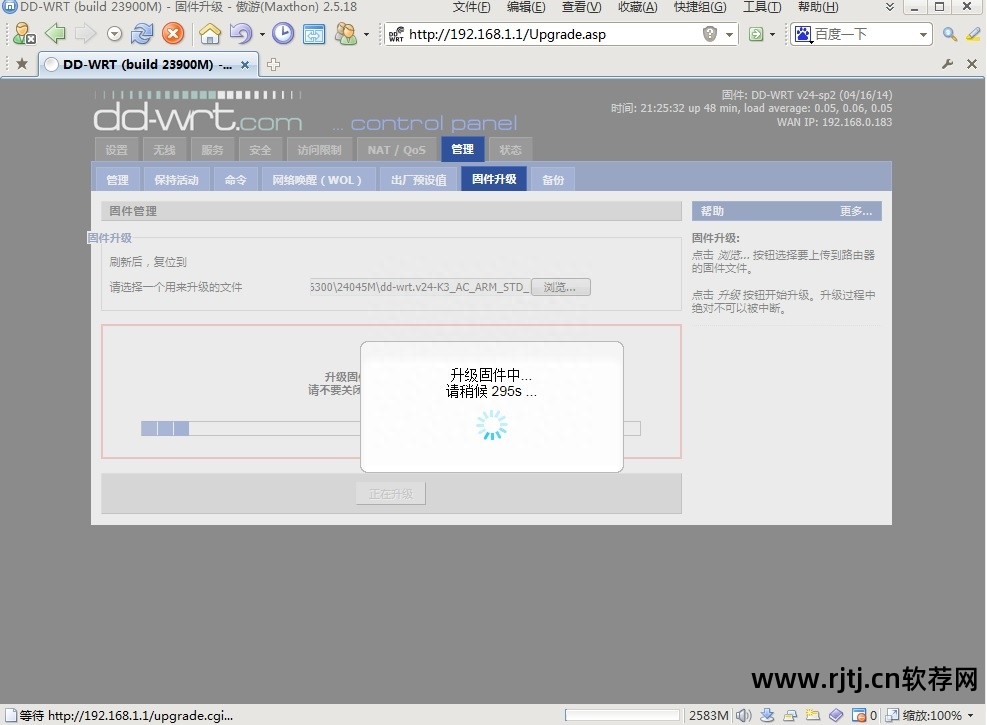Image resolution: width=987 pixels, height=725 pixels.
Task: Click the X icon at the tab bar's right end
Action: coord(972,64)
